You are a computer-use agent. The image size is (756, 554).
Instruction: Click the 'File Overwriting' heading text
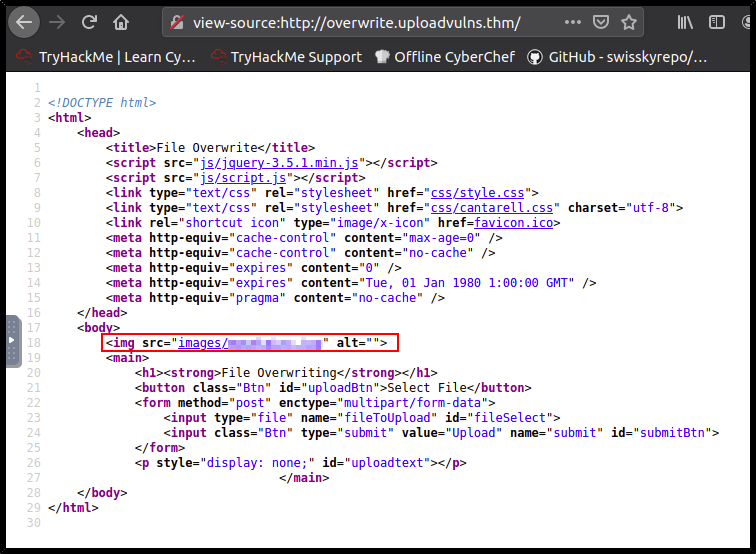tap(279, 373)
